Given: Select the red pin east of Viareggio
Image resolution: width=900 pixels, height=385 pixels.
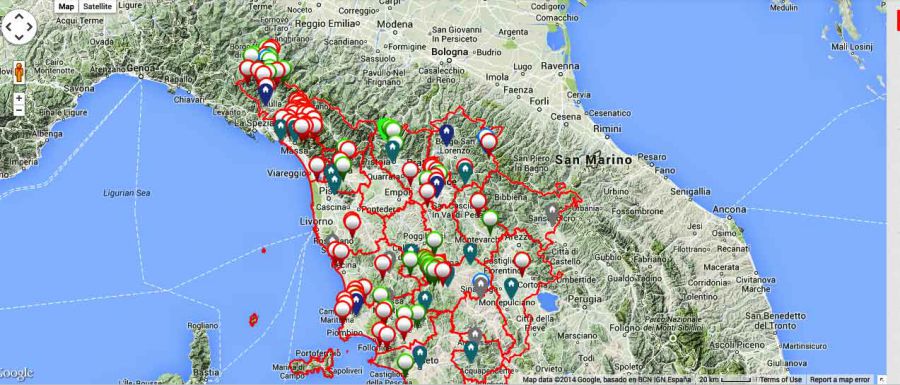Looking at the screenshot, I should pos(317,168).
